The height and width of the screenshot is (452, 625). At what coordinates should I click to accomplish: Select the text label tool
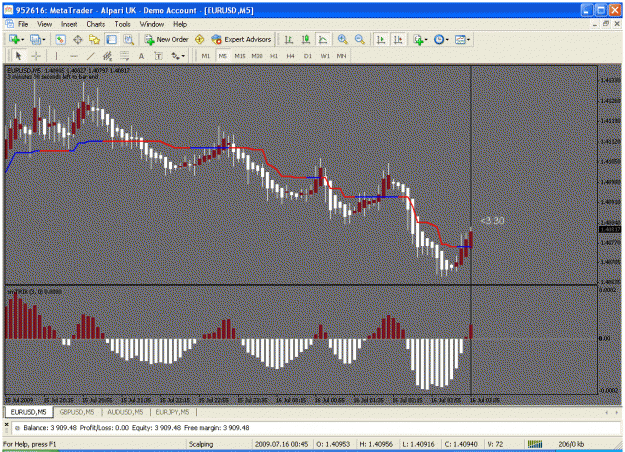pyautogui.click(x=158, y=56)
